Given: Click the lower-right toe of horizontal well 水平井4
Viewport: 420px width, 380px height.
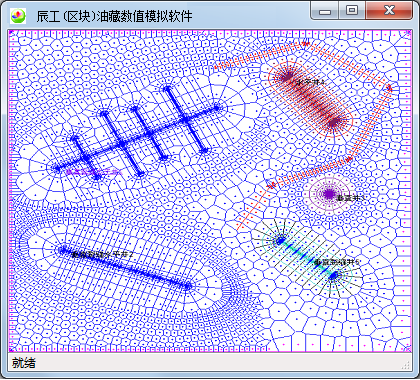Looking at the screenshot, I should (x=333, y=123).
